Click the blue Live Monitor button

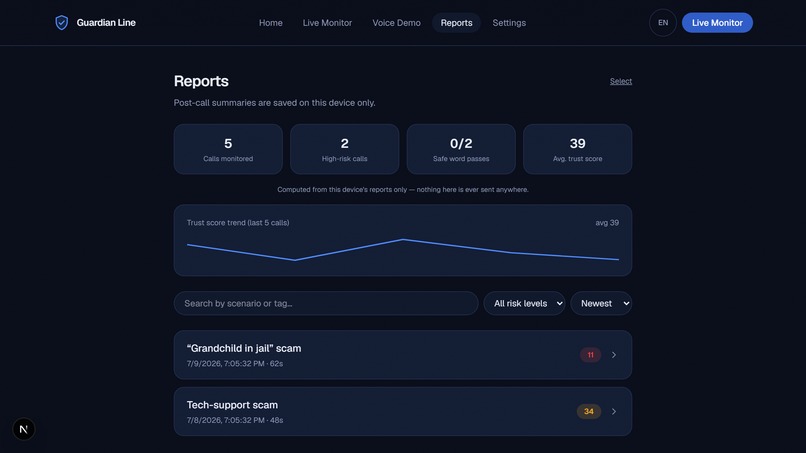point(717,23)
